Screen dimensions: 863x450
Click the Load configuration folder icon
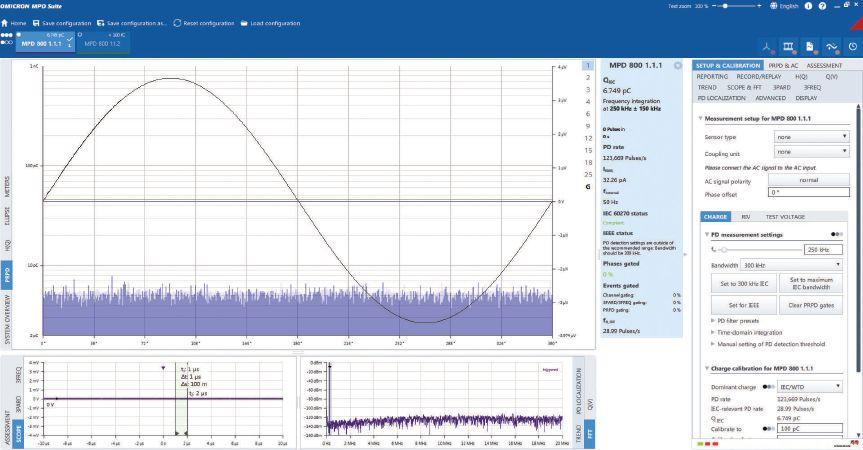244,23
